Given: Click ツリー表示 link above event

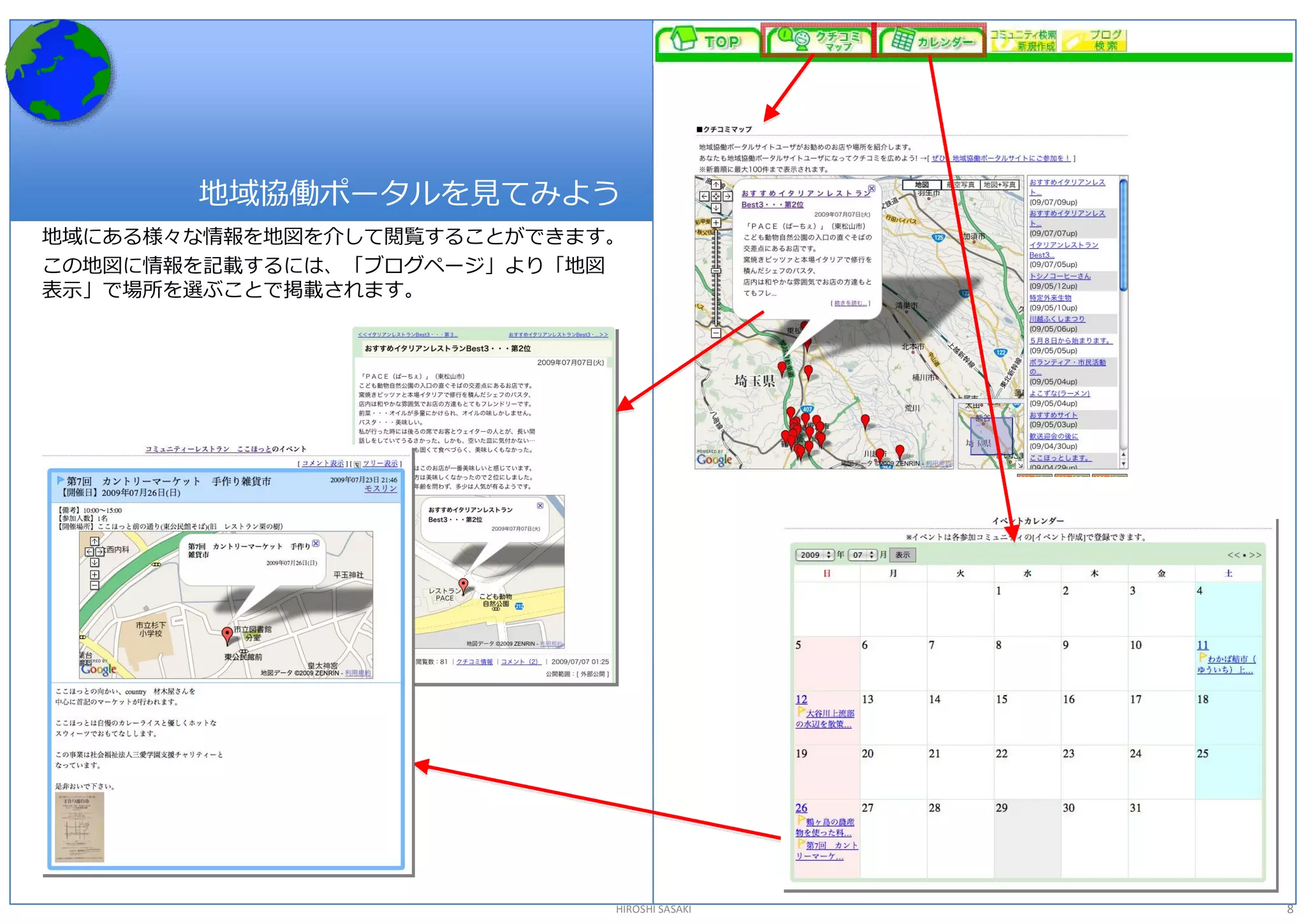Looking at the screenshot, I should click(381, 464).
